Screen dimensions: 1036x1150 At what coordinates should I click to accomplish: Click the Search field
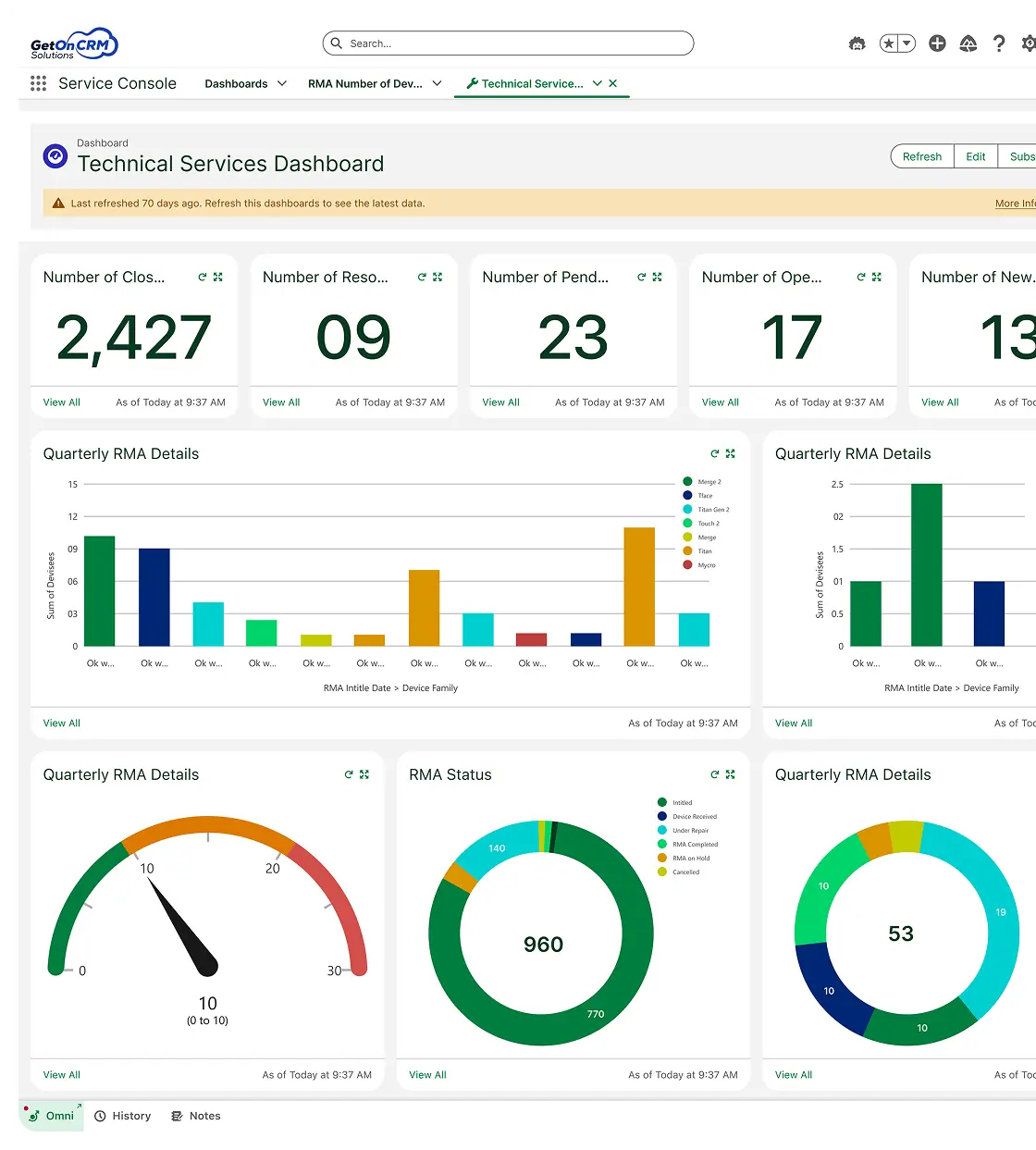pos(508,43)
